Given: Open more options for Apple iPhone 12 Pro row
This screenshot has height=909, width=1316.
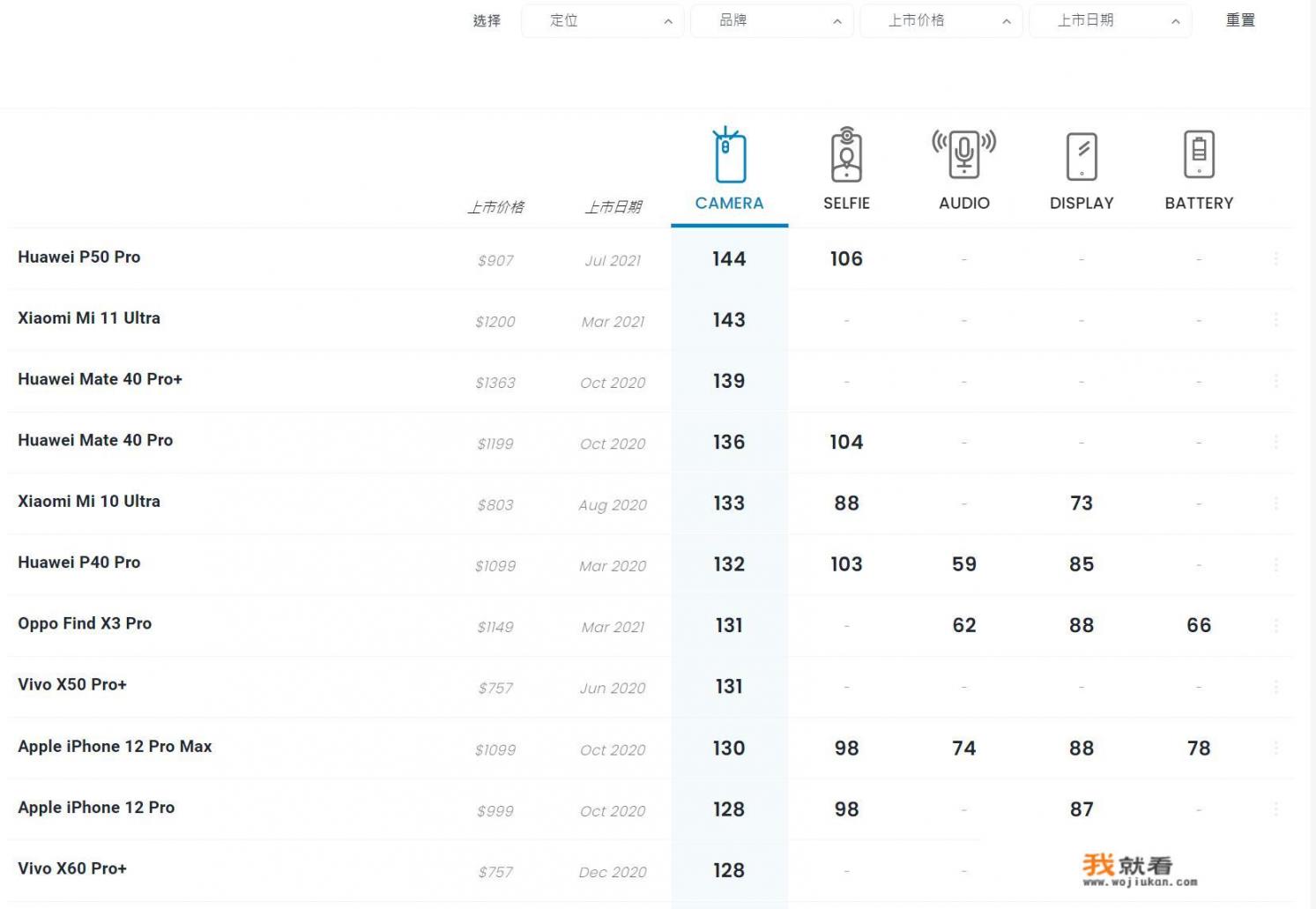Looking at the screenshot, I should (1275, 808).
